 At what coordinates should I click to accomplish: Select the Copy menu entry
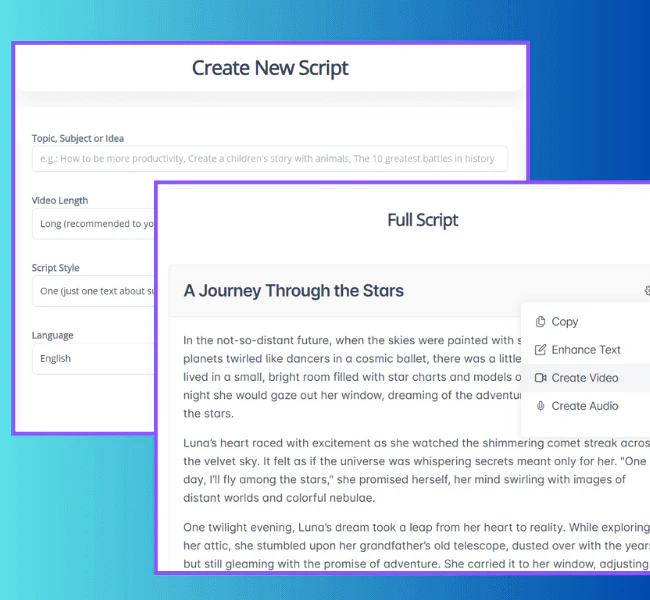(565, 322)
